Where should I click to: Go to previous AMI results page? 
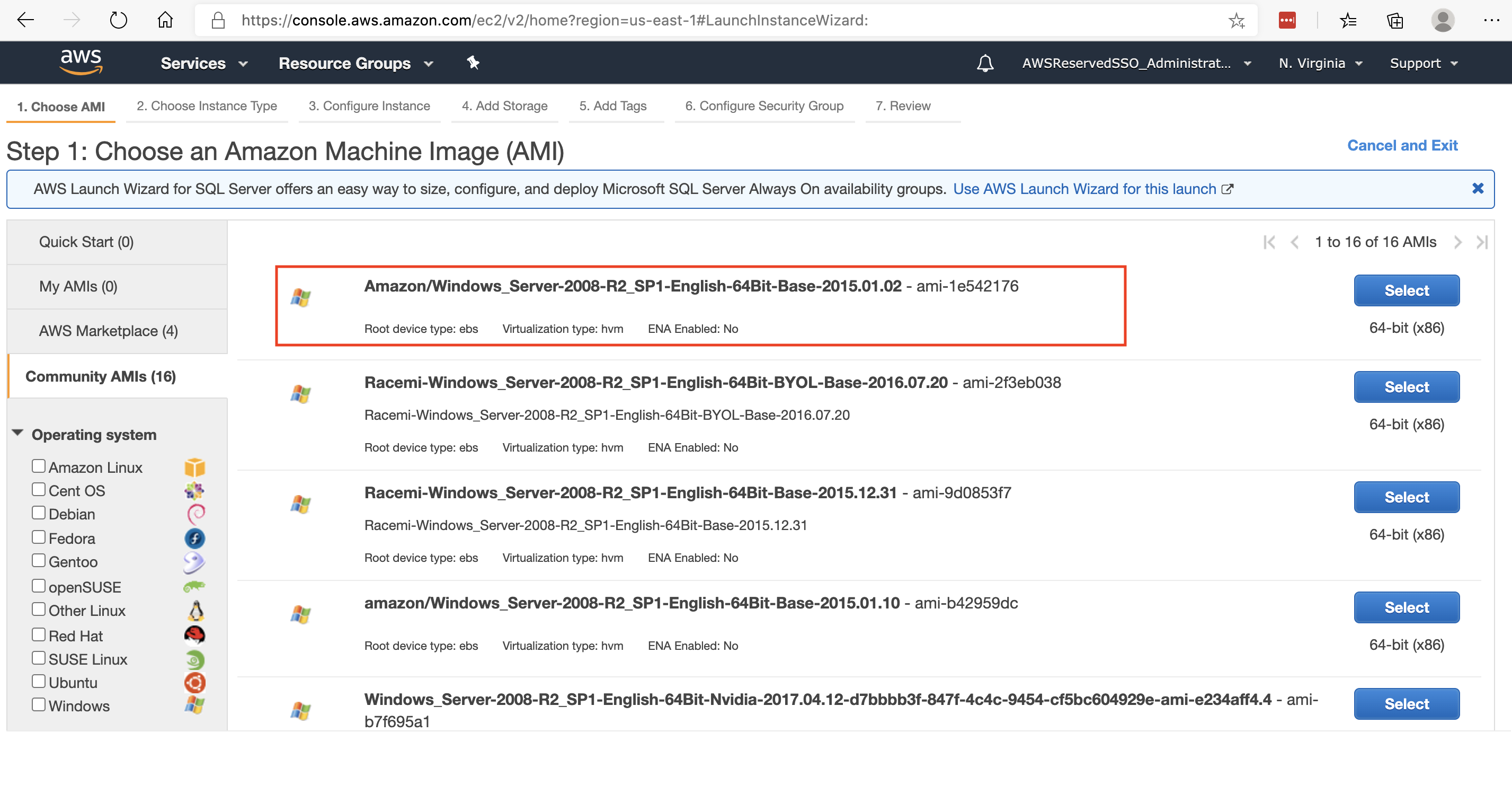click(x=1294, y=242)
